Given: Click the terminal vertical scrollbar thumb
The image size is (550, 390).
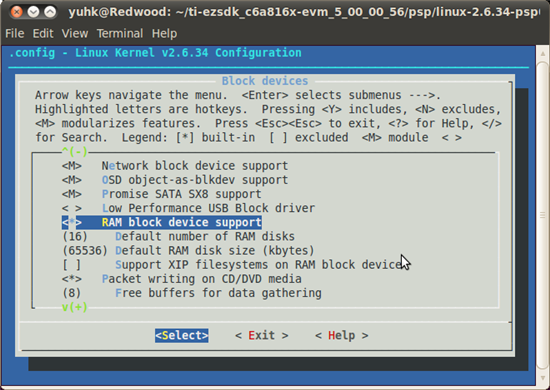Looking at the screenshot, I should click(x=543, y=215).
